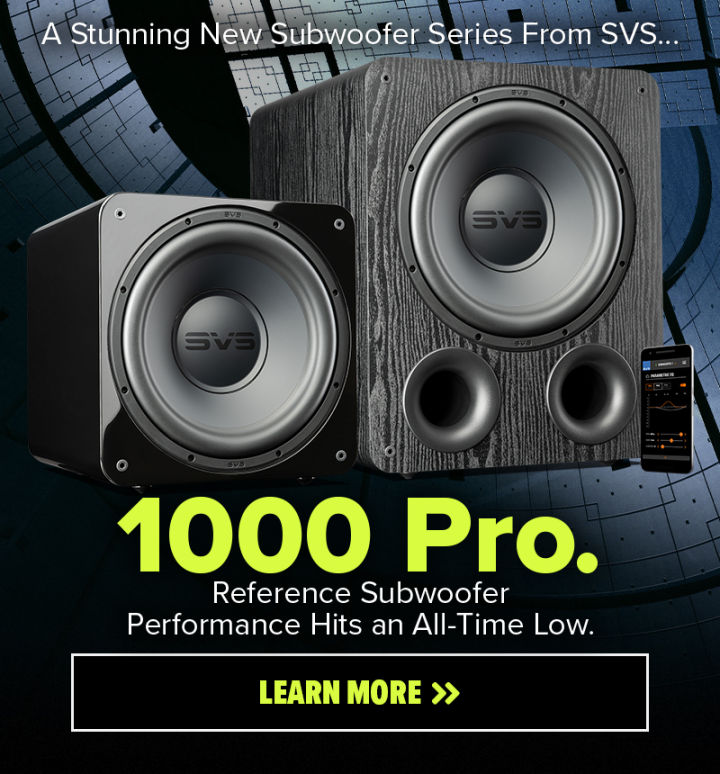Click the "1000 Pro." headline

(x=358, y=537)
